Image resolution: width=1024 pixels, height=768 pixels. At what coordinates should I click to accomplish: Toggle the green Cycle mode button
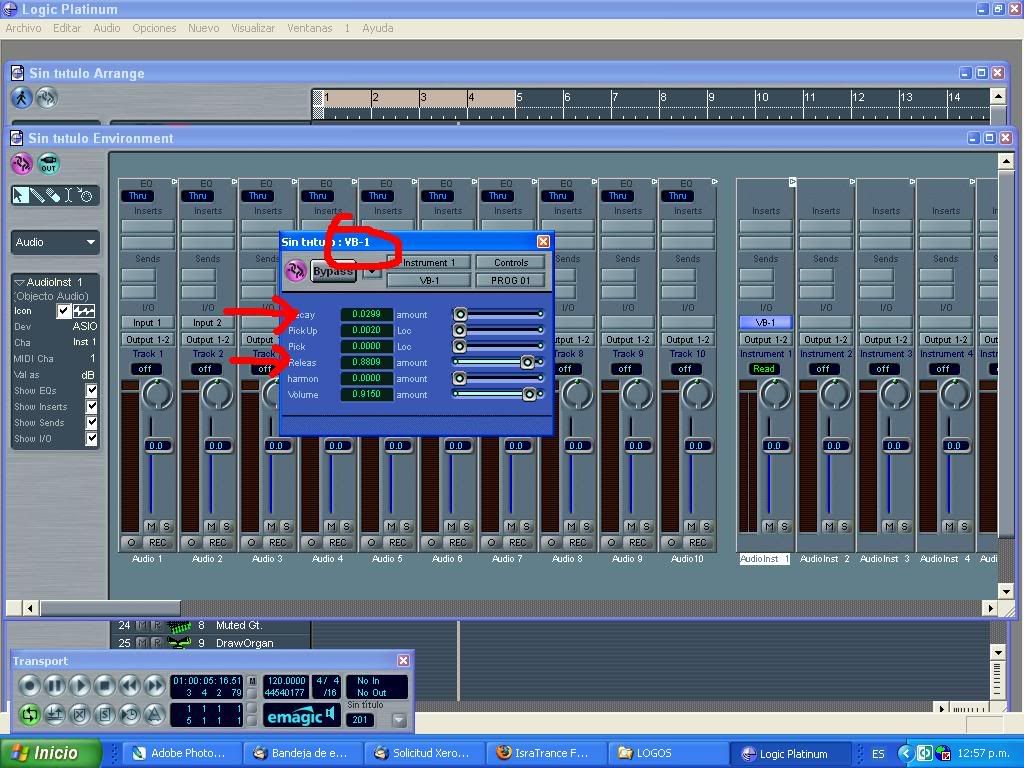(29, 714)
